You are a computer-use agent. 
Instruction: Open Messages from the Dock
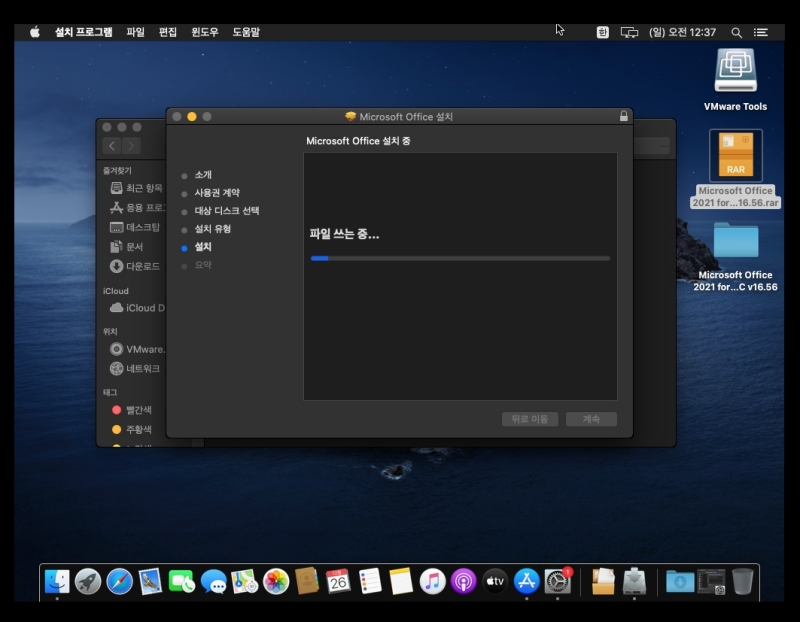[213, 581]
